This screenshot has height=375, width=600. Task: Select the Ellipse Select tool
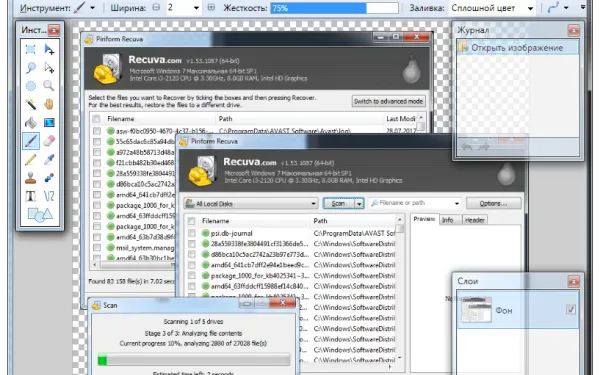click(31, 86)
